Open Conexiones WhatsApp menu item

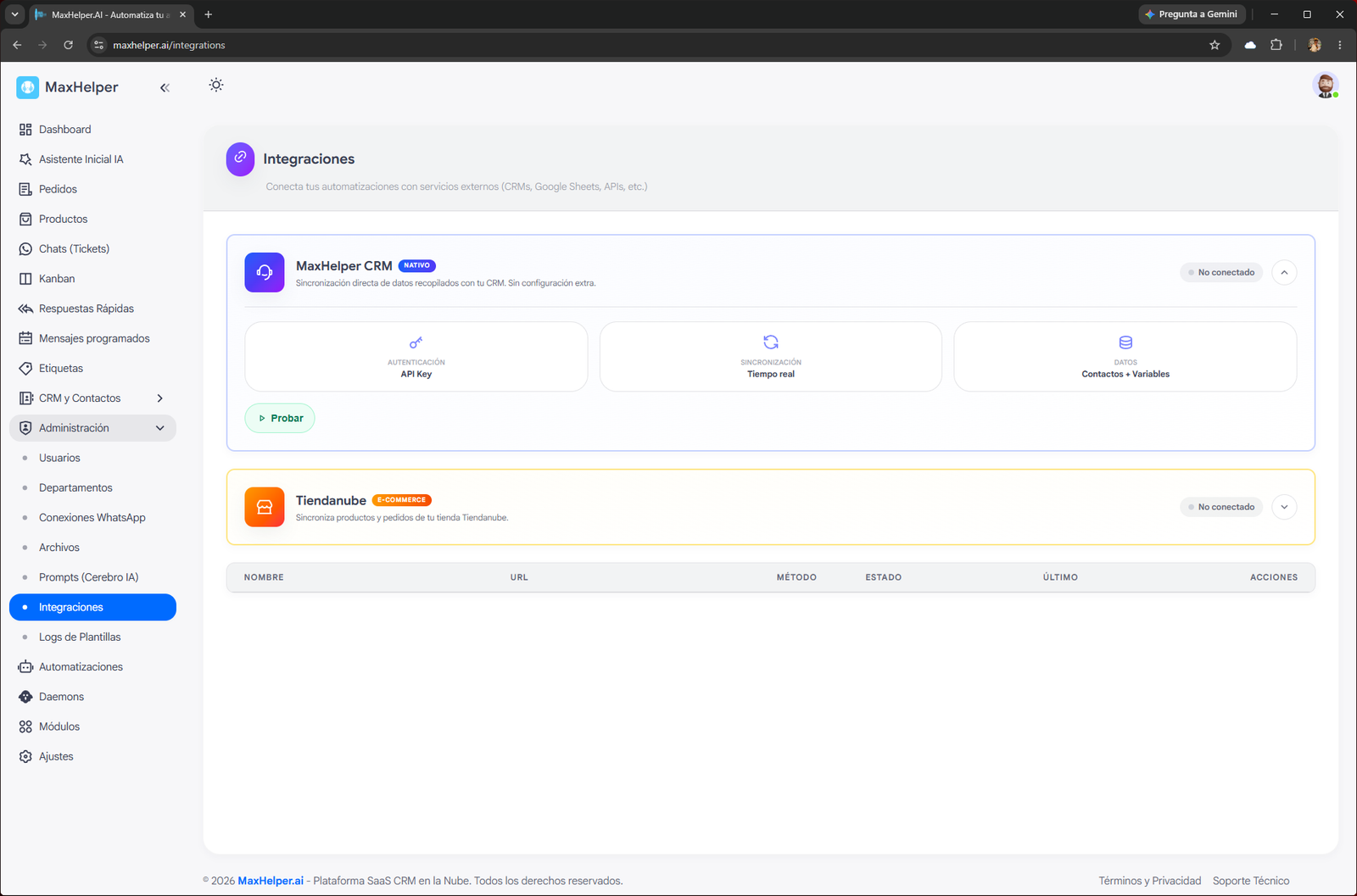(x=92, y=518)
